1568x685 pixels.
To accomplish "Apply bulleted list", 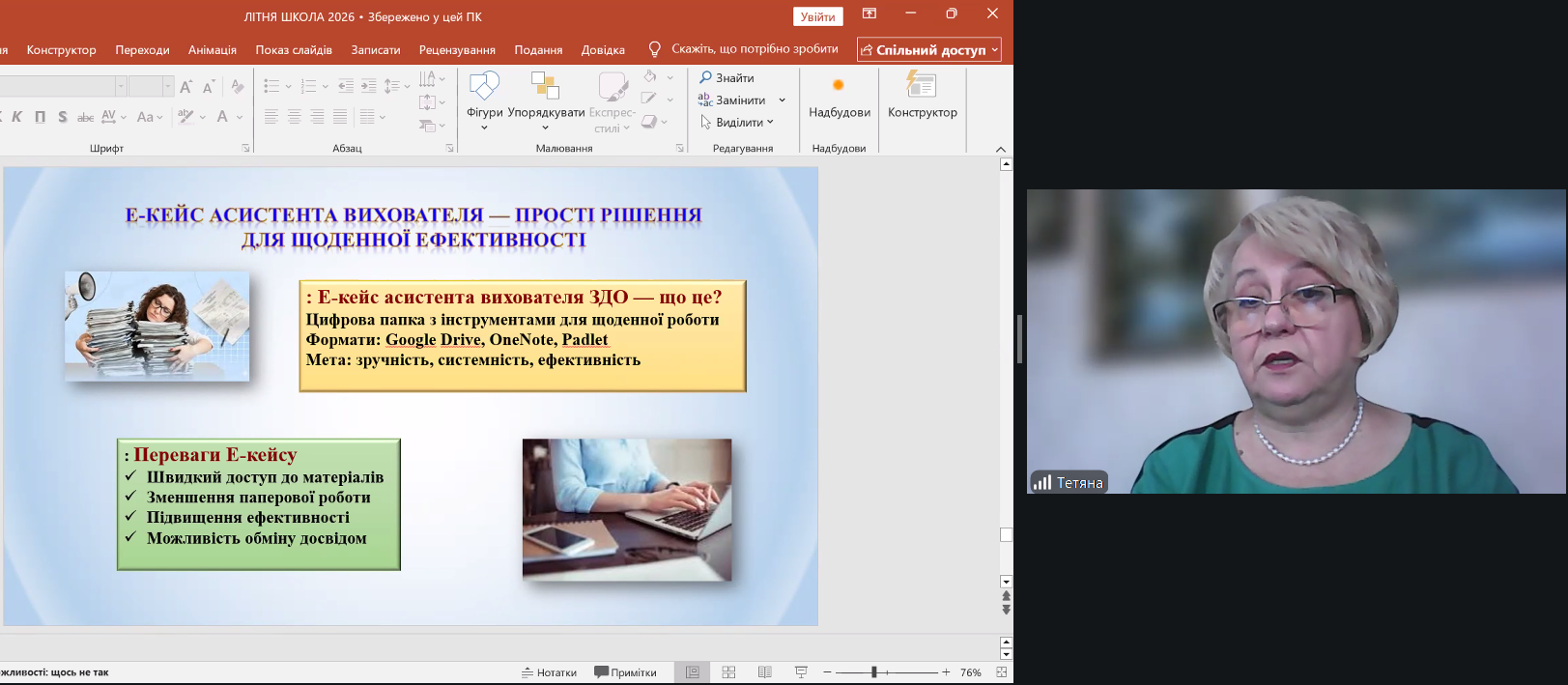I will [271, 87].
